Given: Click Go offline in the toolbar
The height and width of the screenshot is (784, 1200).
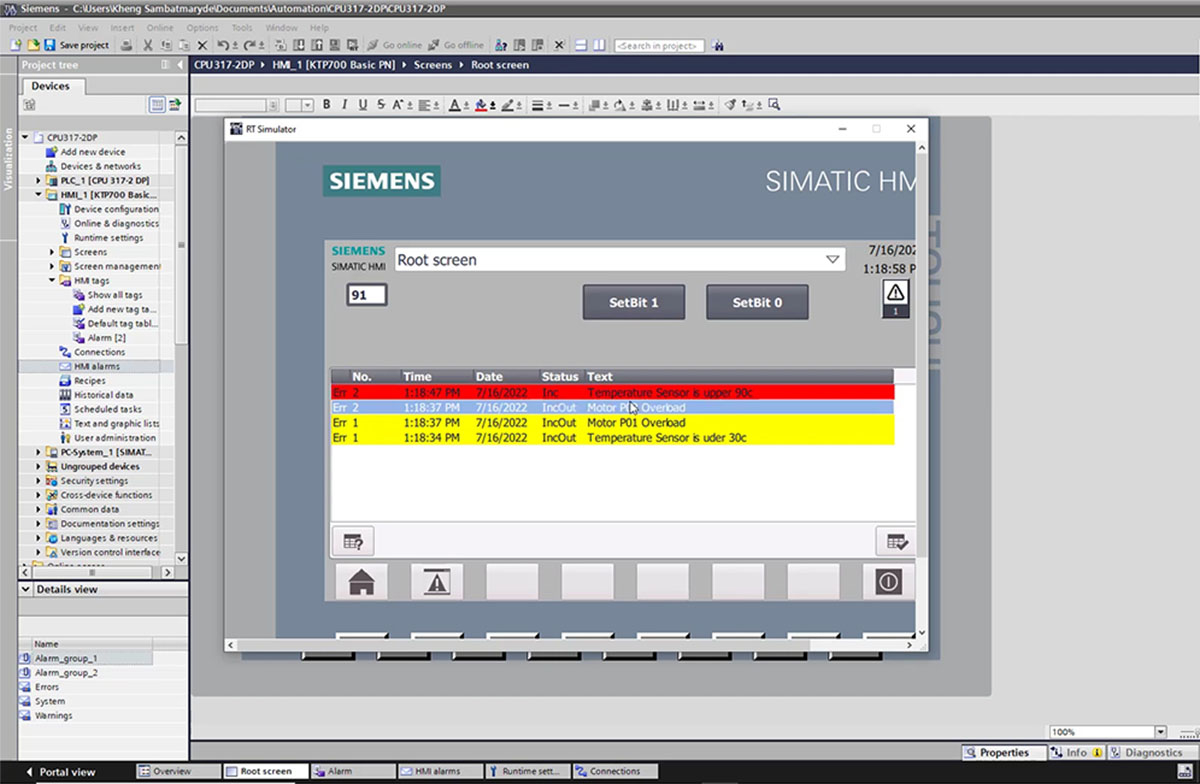Looking at the screenshot, I should pos(456,45).
